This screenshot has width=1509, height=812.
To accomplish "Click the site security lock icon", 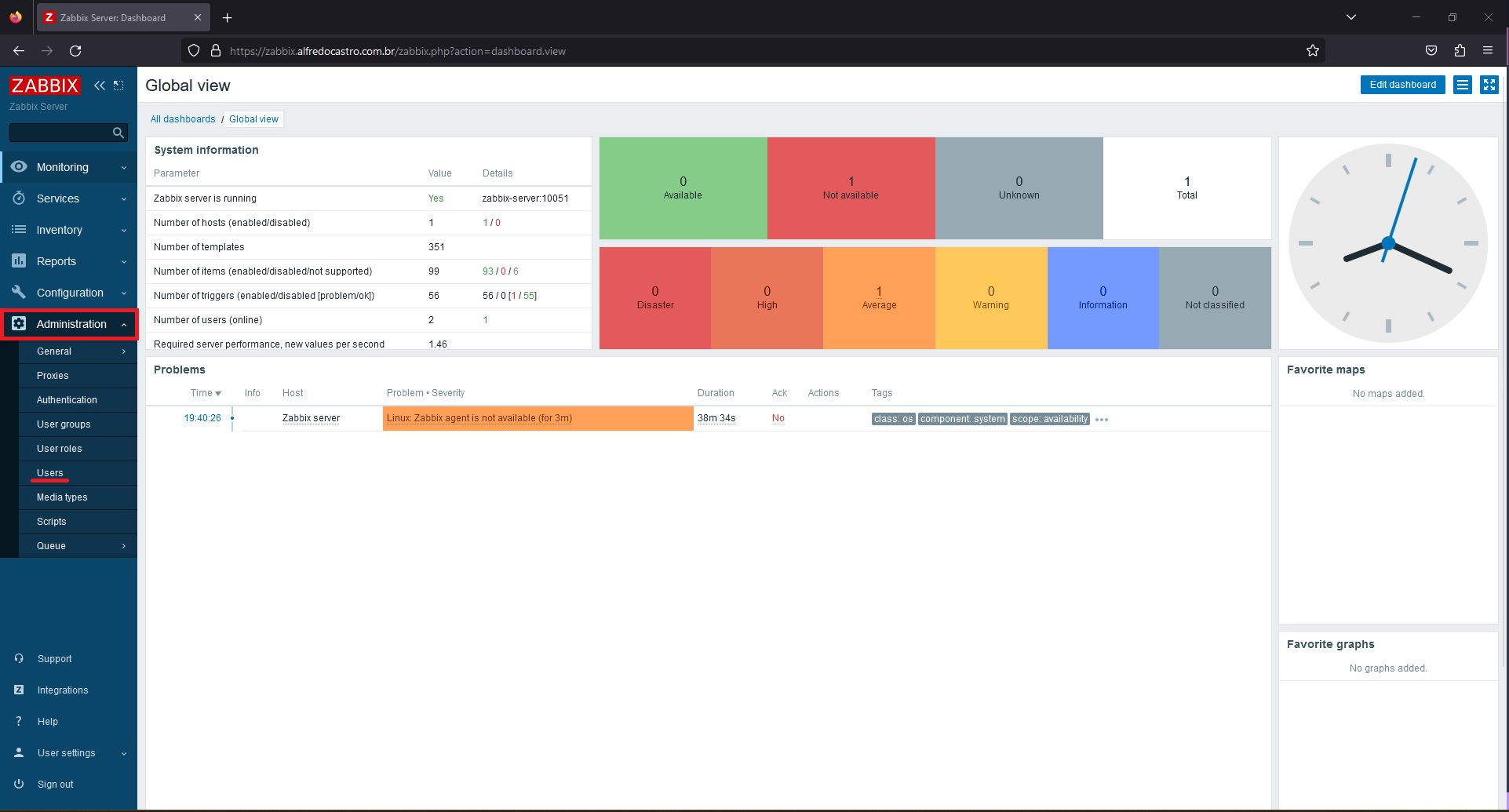I will click(216, 51).
